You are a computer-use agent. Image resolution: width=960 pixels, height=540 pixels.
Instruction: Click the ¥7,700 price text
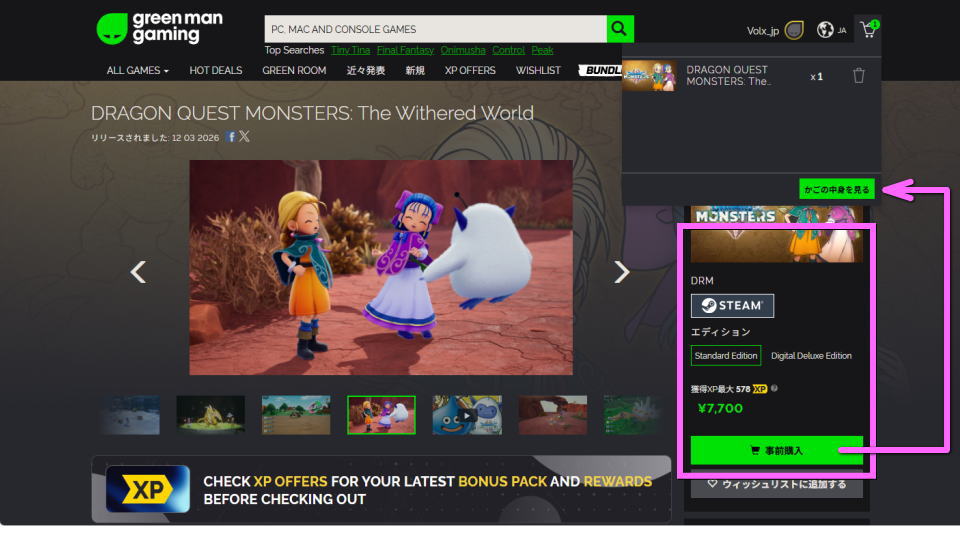point(720,408)
